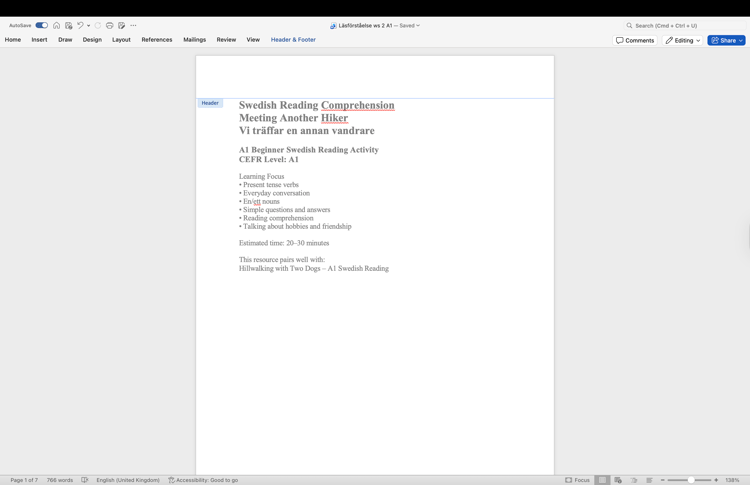
Task: Click the zoom out minus icon
Action: click(662, 480)
